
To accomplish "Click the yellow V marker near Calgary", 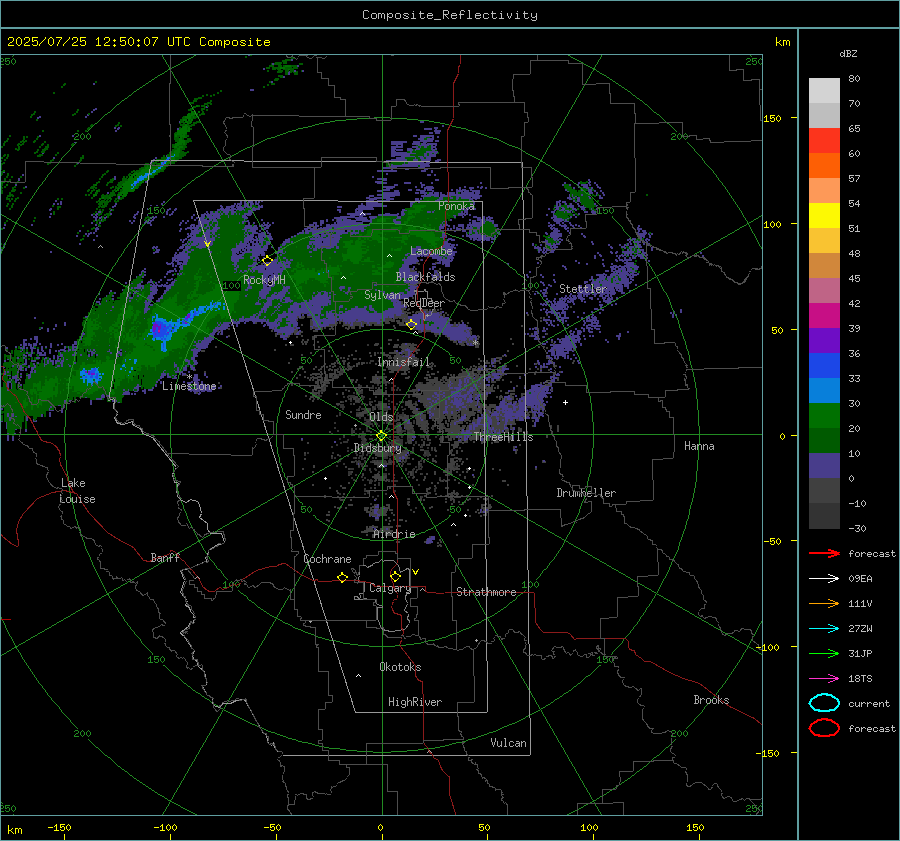I will [x=416, y=572].
